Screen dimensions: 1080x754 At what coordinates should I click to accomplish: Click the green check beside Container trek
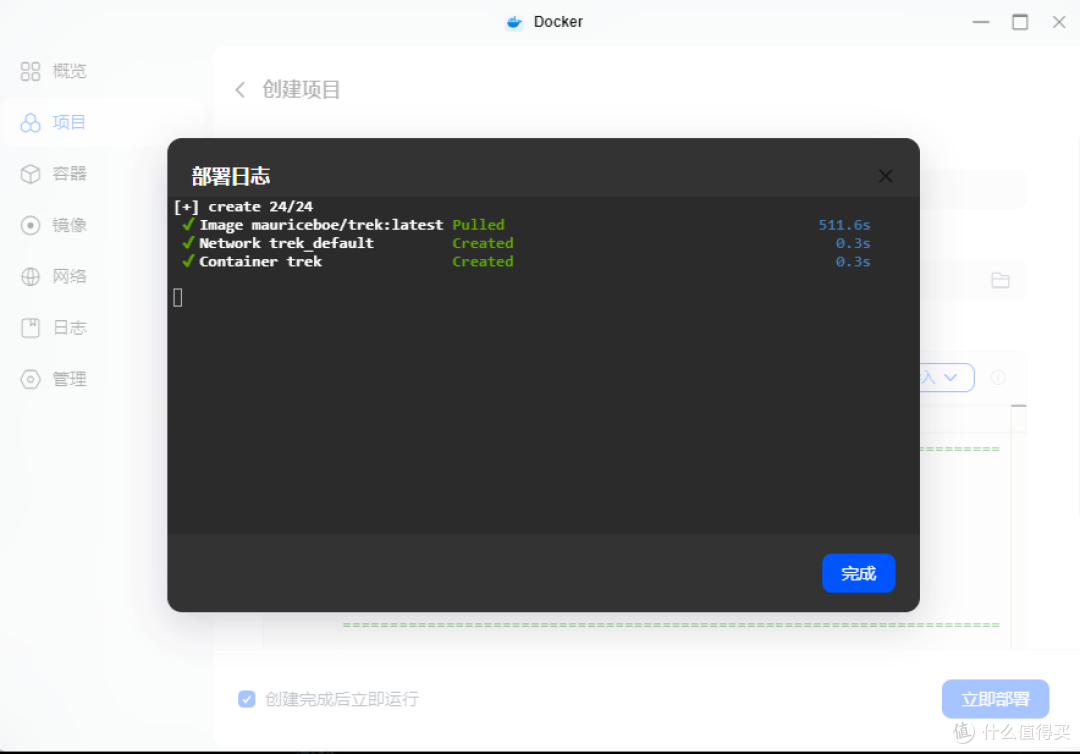[187, 261]
